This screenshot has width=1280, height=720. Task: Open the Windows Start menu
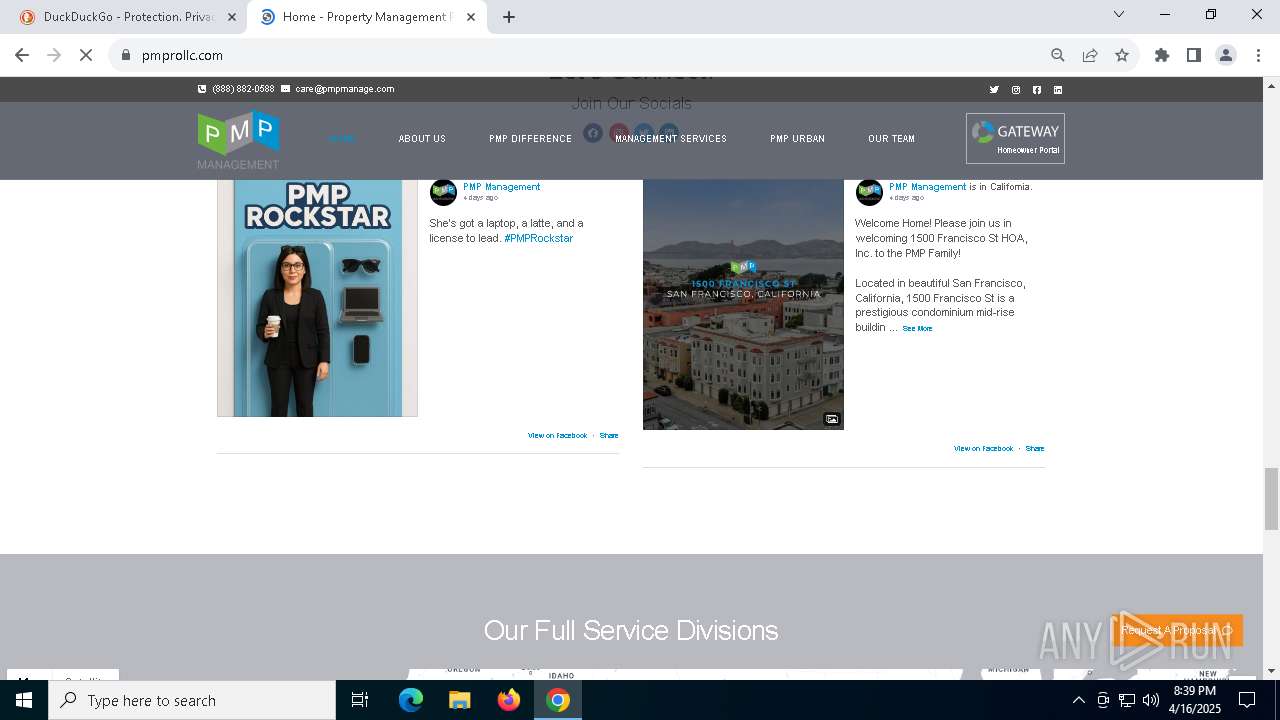coord(24,700)
